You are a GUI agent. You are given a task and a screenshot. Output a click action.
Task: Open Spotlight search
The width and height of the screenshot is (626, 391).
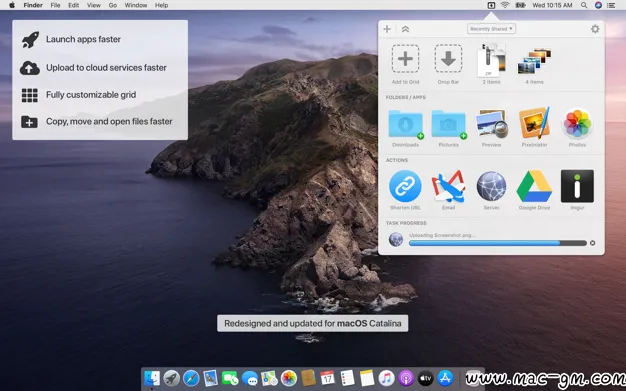[584, 5]
